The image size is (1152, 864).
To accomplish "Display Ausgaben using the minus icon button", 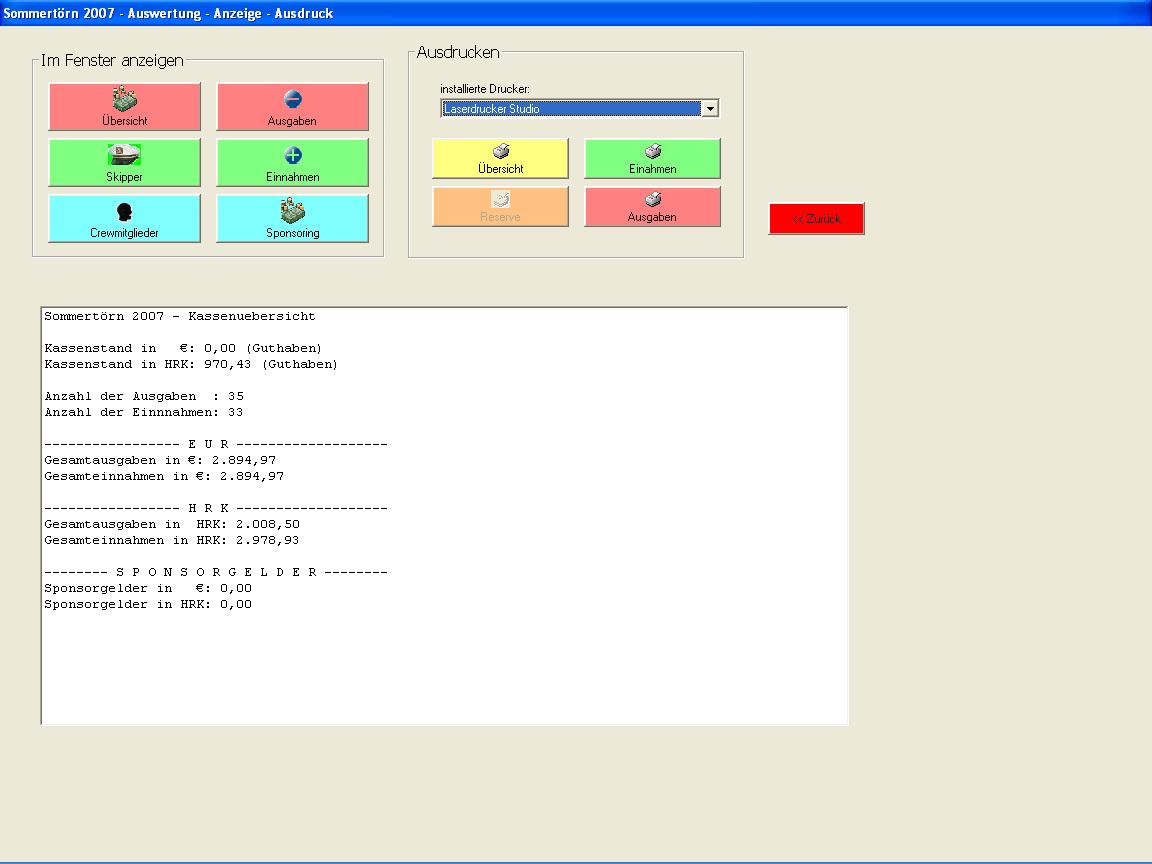I will pyautogui.click(x=292, y=106).
